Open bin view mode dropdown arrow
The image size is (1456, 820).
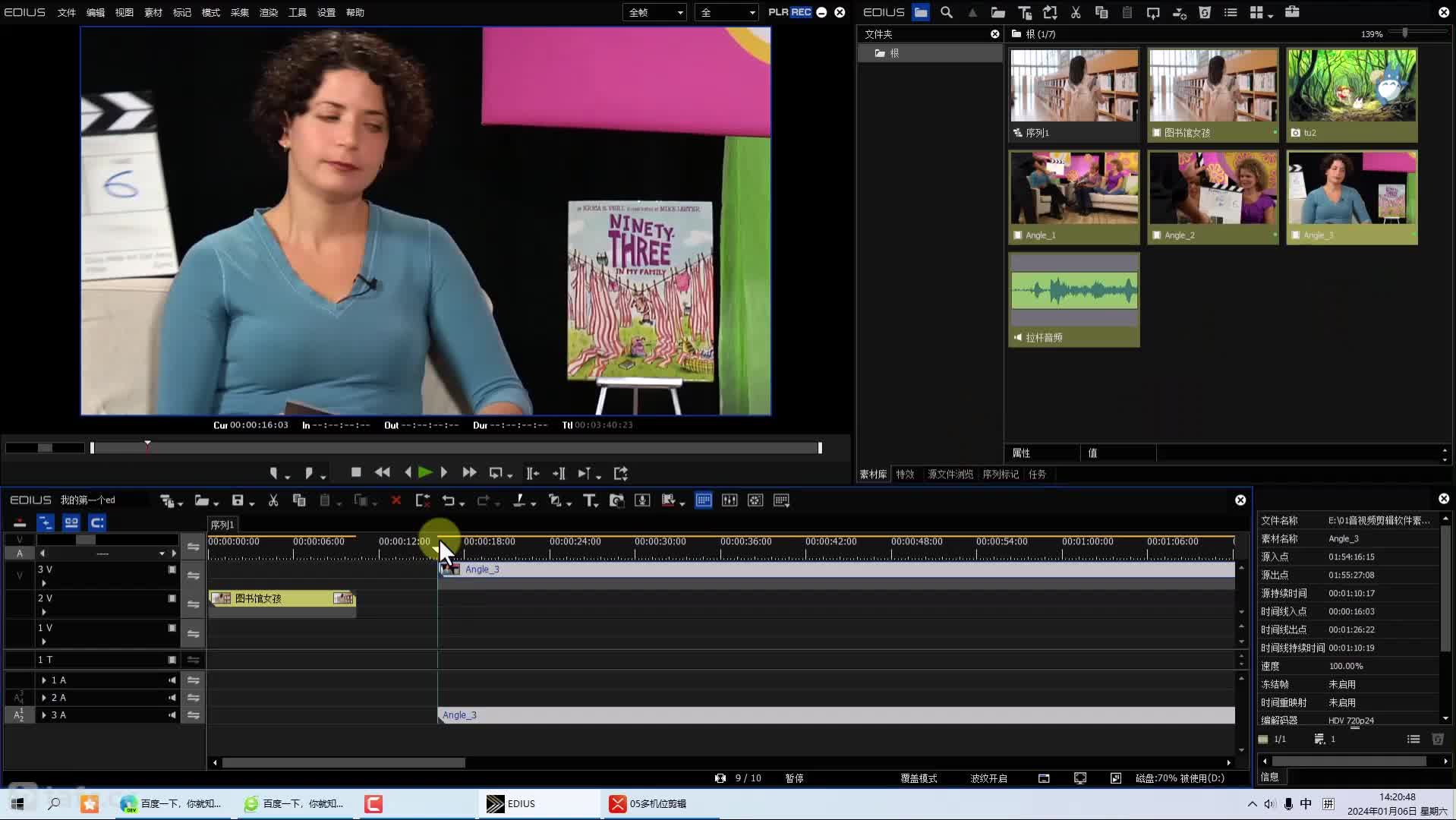coord(1271,14)
